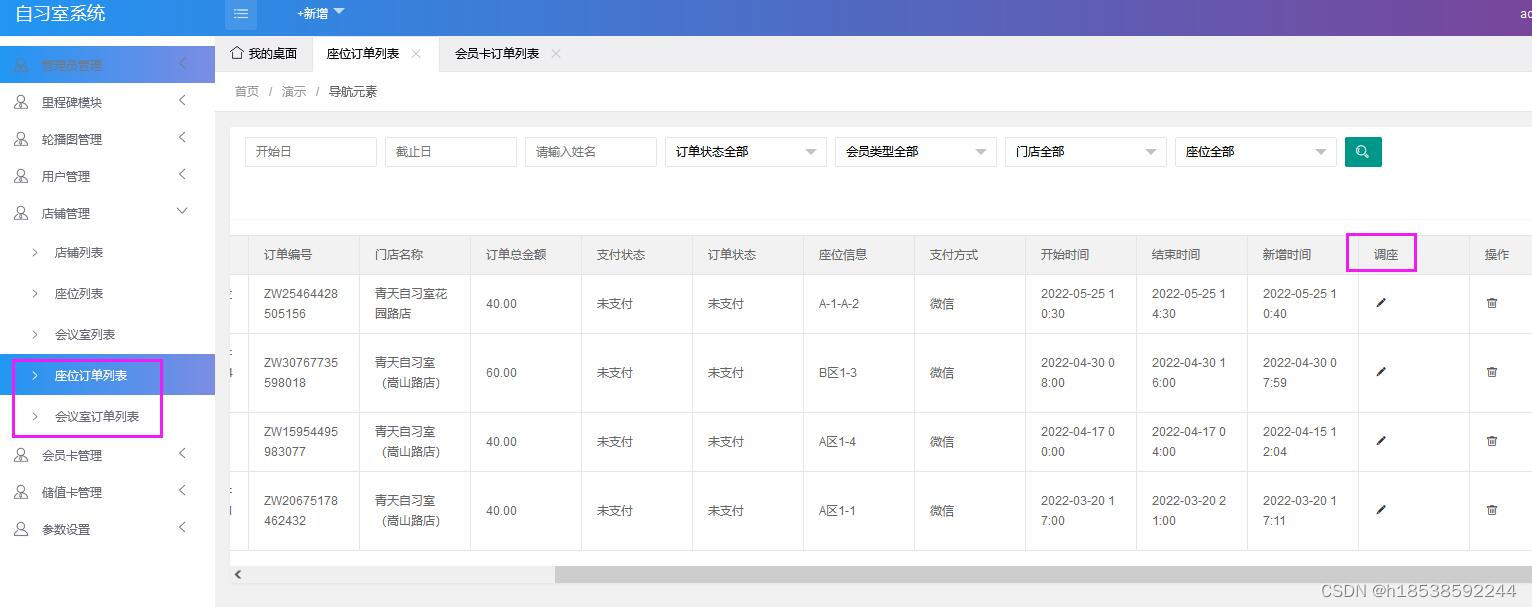Open 会议室订单列表 in sidebar

pyautogui.click(x=107, y=416)
